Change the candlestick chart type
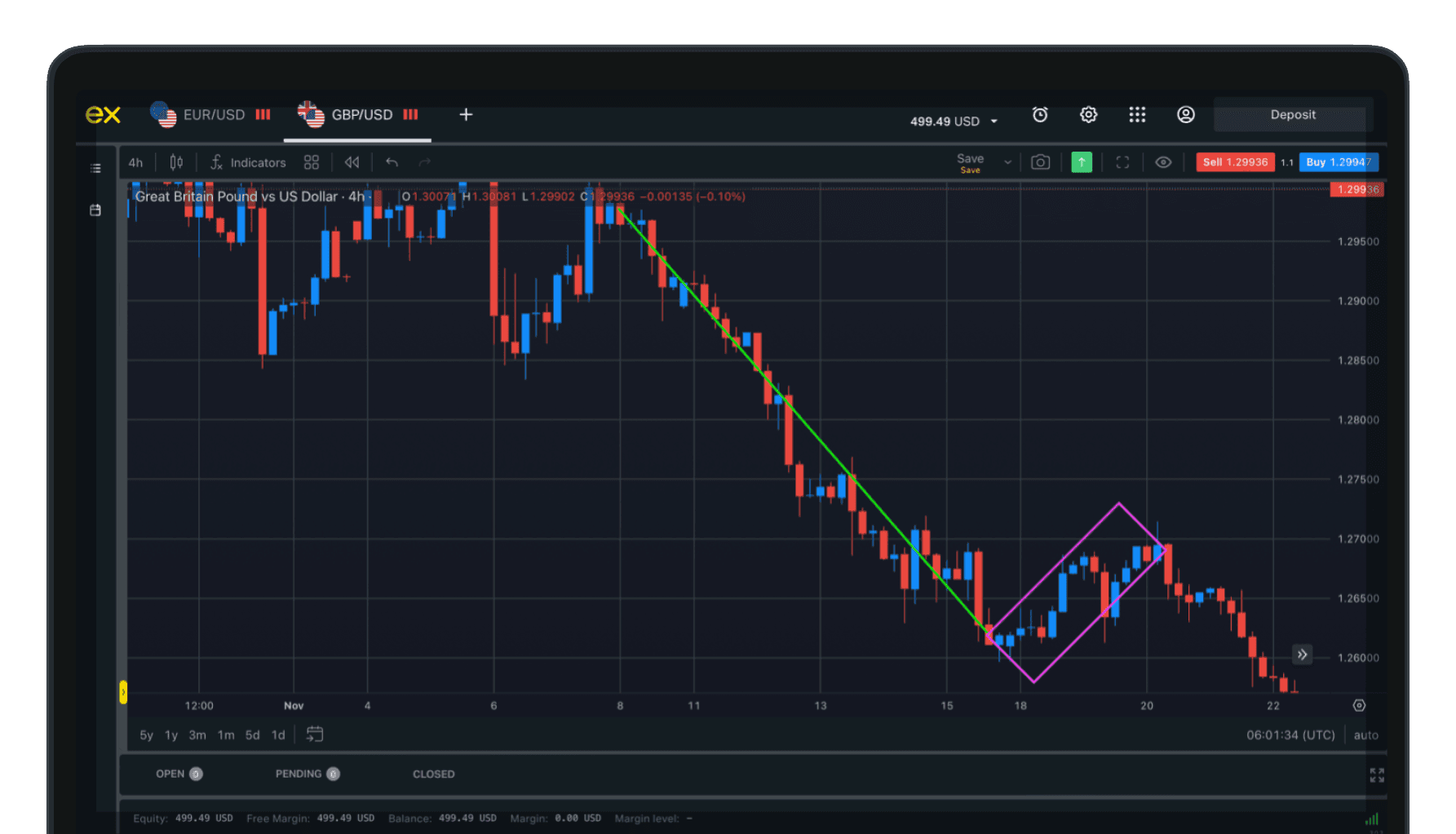This screenshot has width=1456, height=834. pyautogui.click(x=176, y=162)
